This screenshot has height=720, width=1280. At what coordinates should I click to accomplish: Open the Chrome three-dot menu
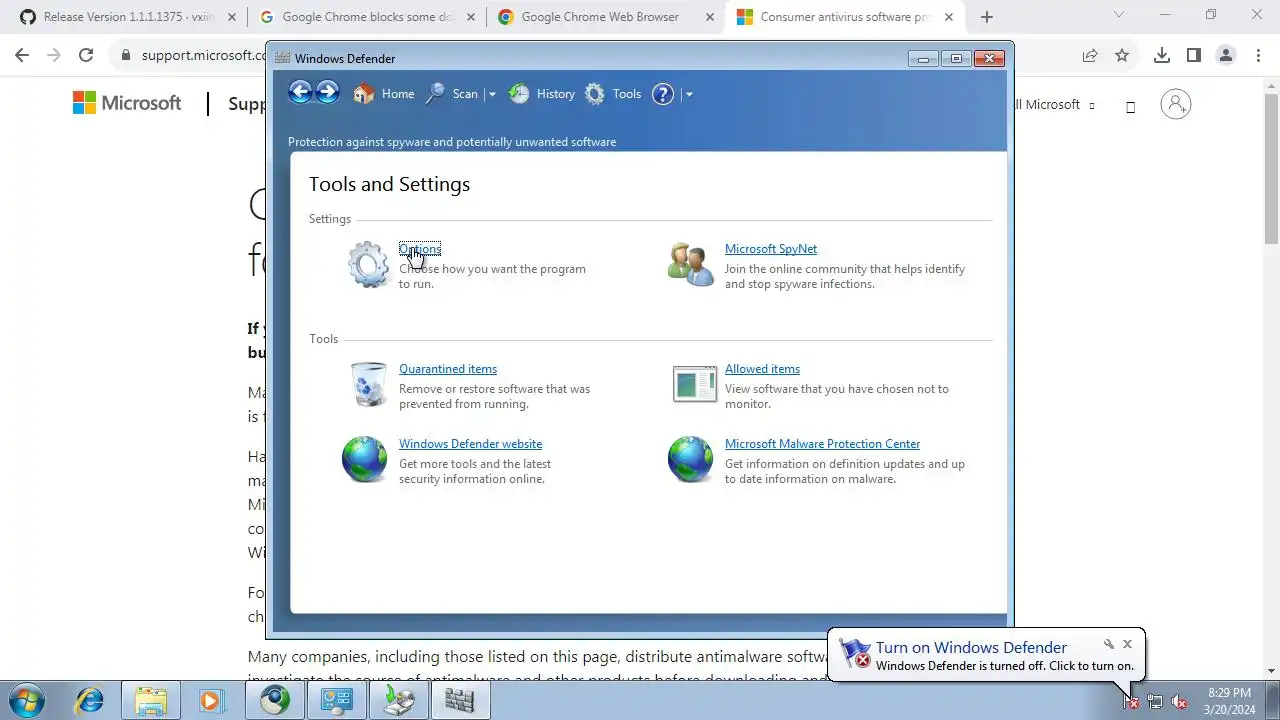[x=1258, y=55]
